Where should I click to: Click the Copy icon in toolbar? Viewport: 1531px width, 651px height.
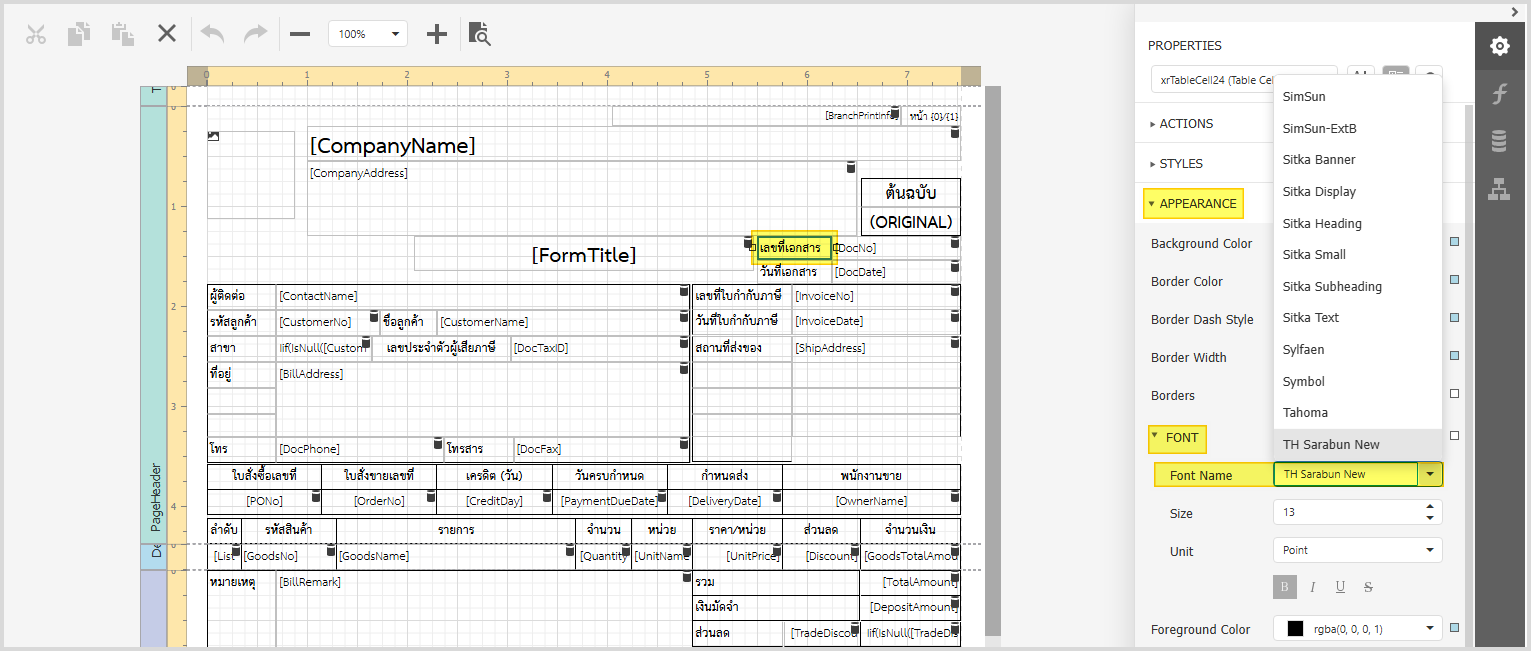[x=79, y=34]
